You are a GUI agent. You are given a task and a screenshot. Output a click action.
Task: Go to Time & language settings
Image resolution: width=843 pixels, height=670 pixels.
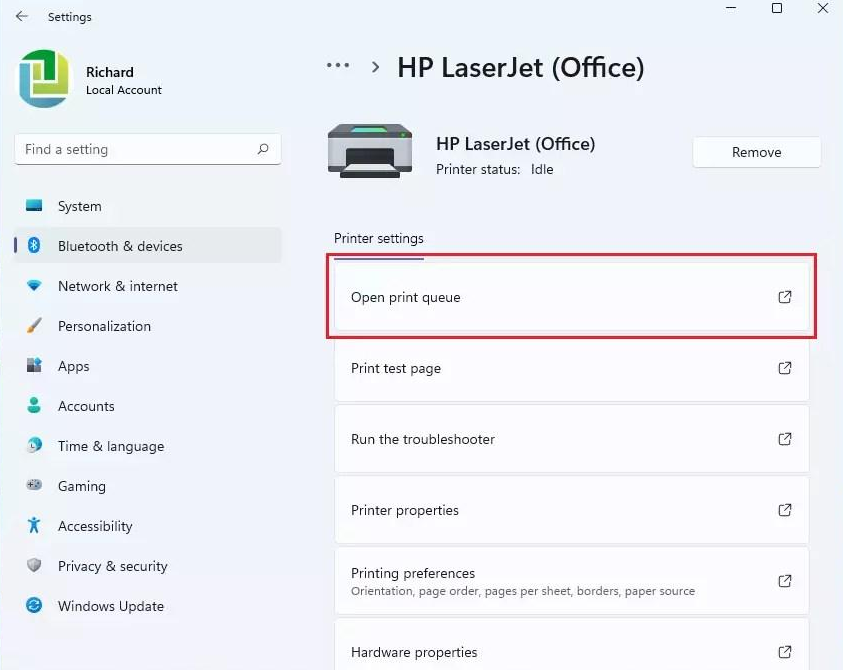point(148,446)
